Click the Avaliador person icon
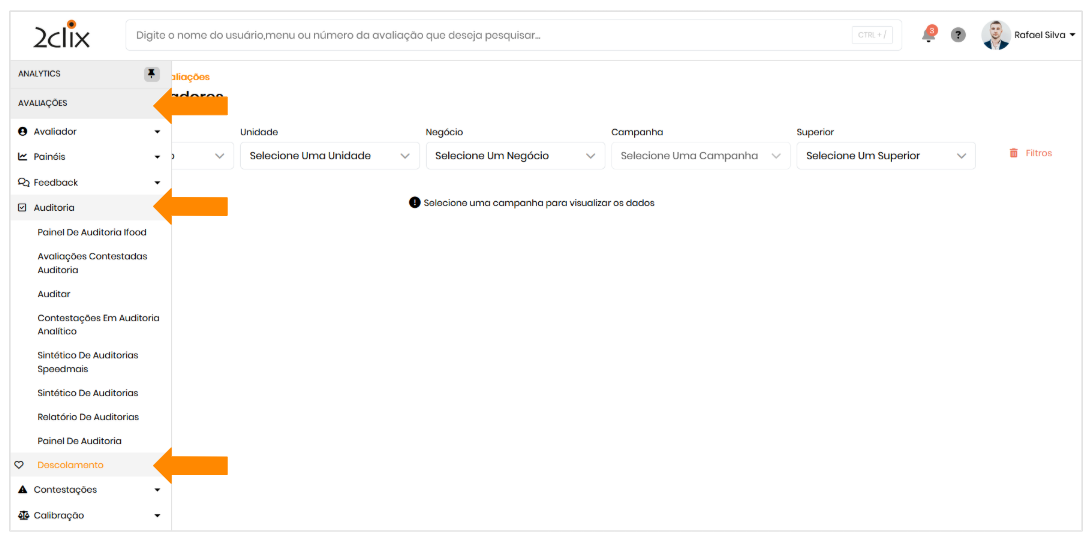 (x=23, y=131)
